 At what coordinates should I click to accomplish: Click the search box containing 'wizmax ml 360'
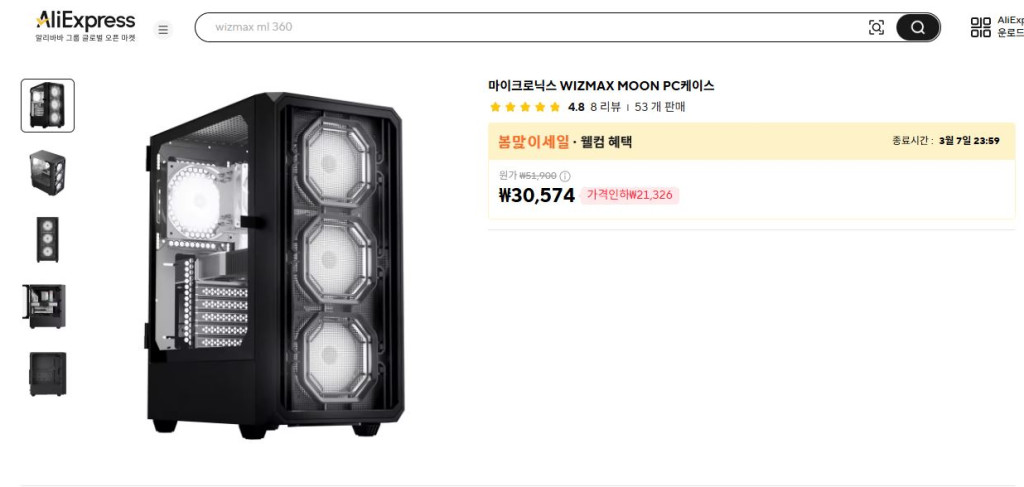click(530, 27)
